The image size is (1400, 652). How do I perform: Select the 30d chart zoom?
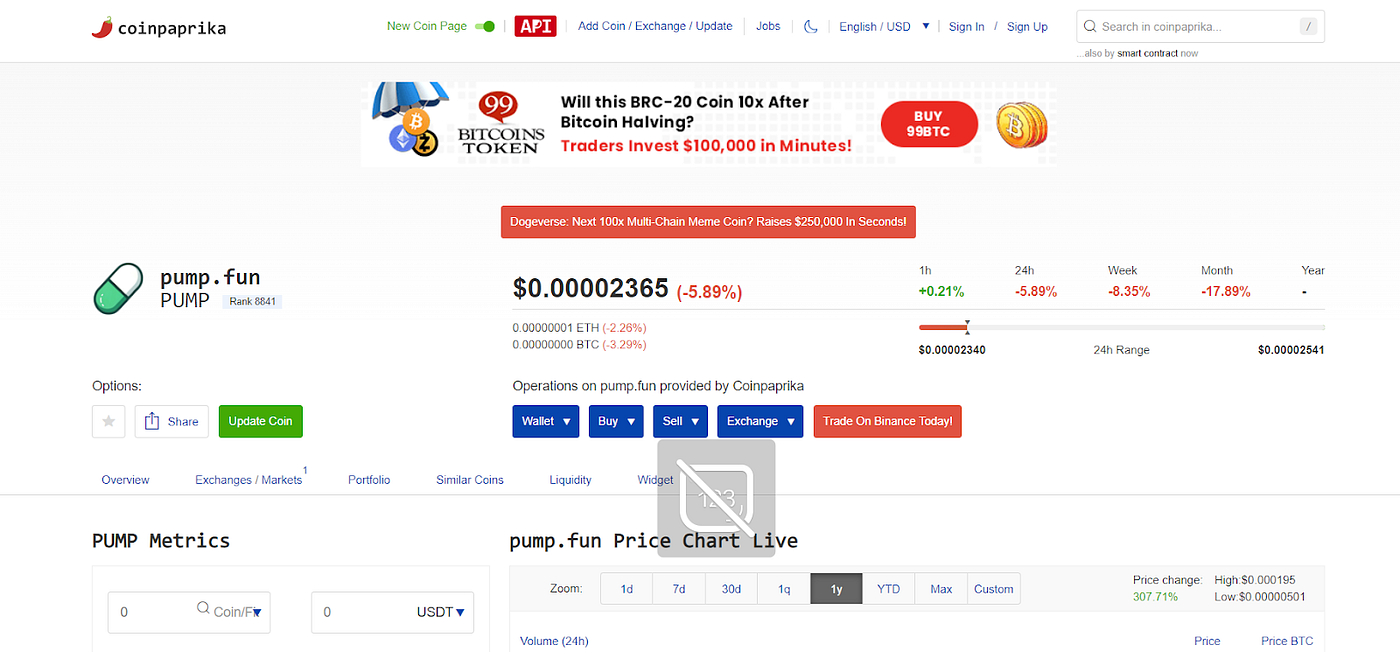(x=731, y=589)
